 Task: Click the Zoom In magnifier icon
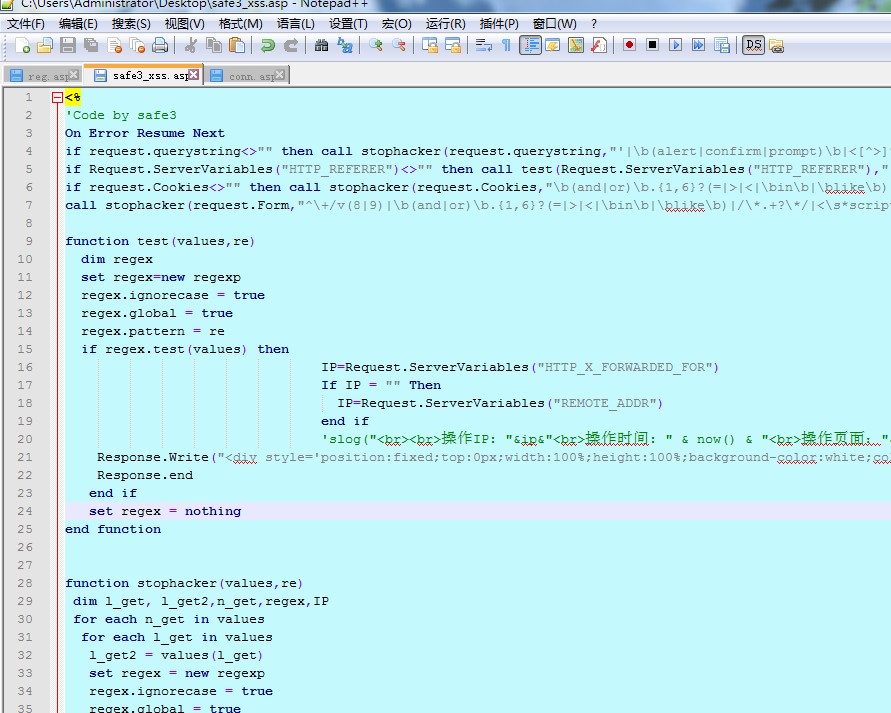[x=376, y=45]
